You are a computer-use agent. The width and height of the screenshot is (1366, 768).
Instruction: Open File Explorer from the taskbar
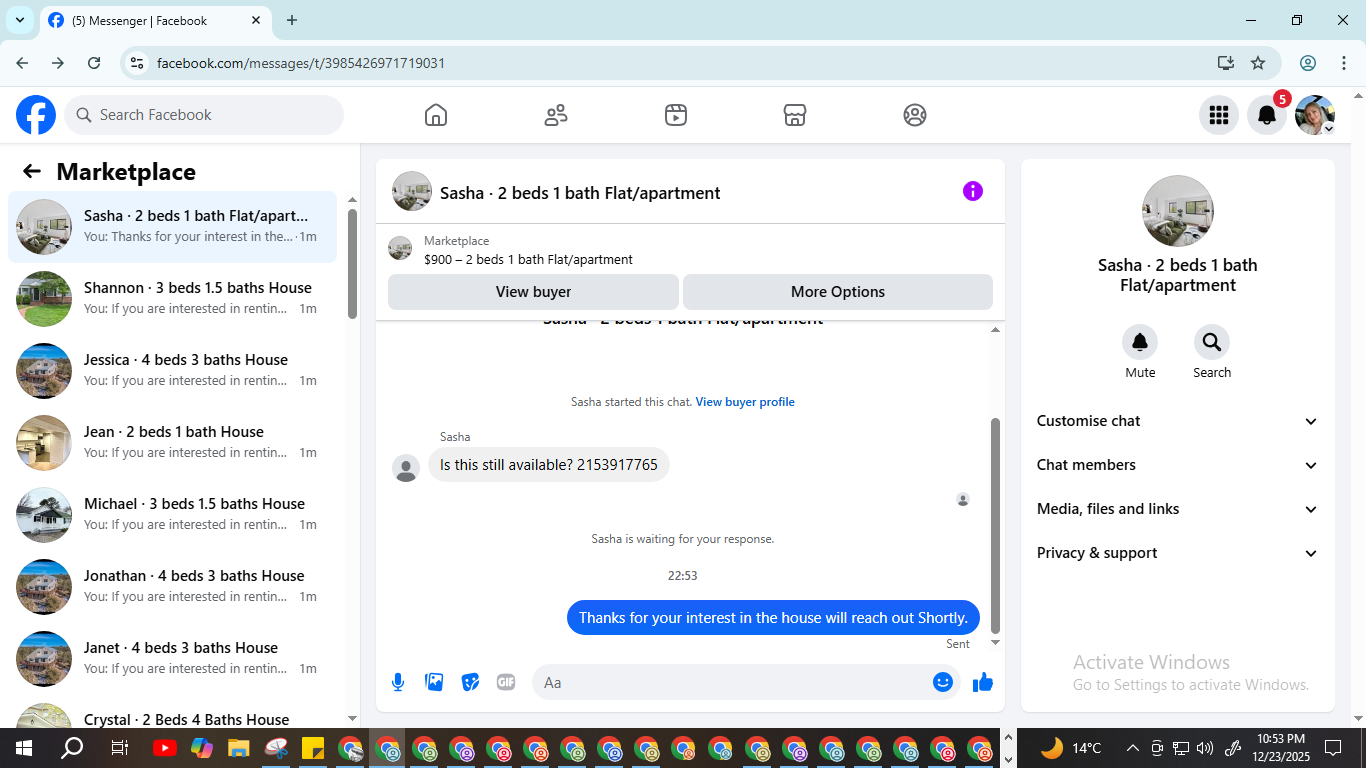[x=238, y=748]
